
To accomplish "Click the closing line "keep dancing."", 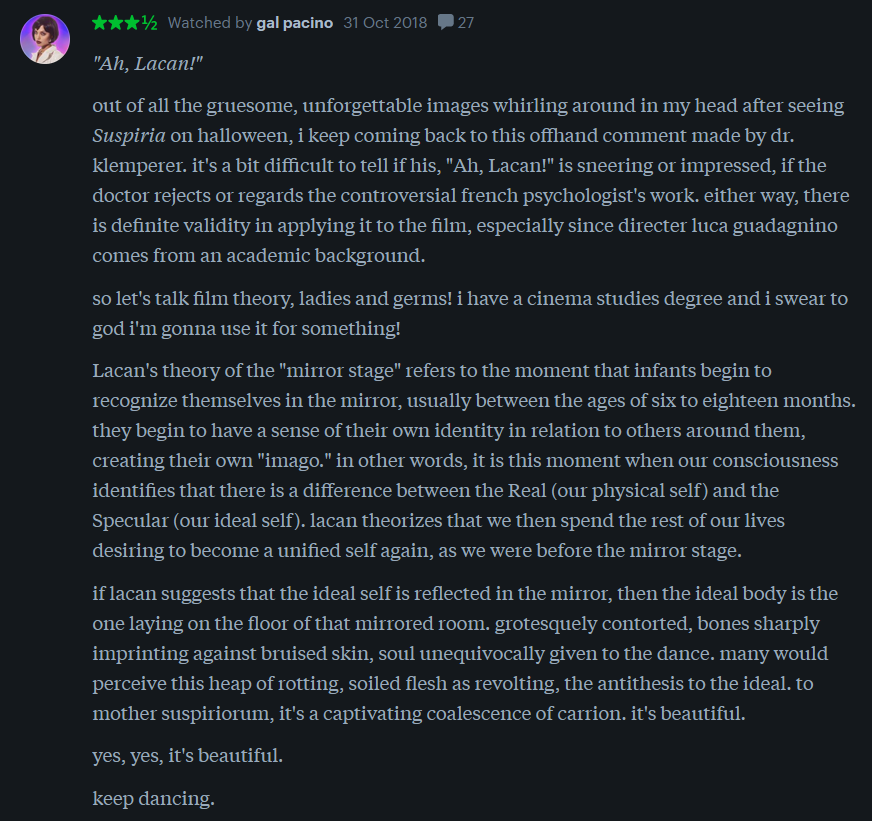I will (x=153, y=798).
